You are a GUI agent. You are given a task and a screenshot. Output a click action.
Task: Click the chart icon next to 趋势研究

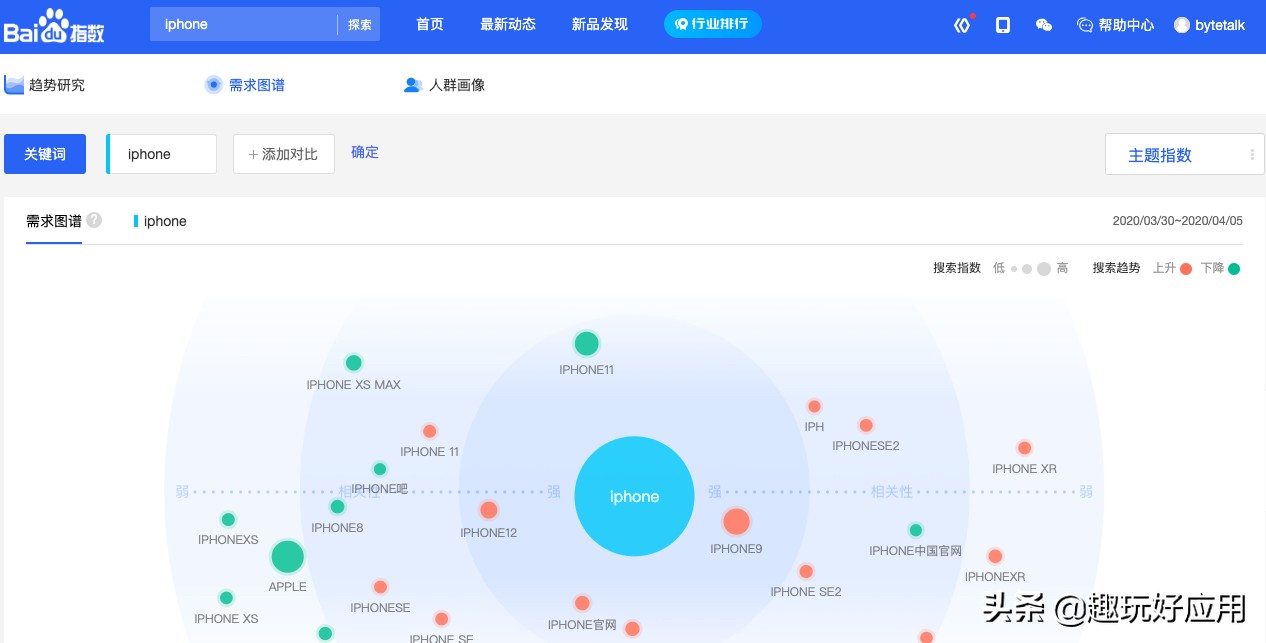(13, 85)
